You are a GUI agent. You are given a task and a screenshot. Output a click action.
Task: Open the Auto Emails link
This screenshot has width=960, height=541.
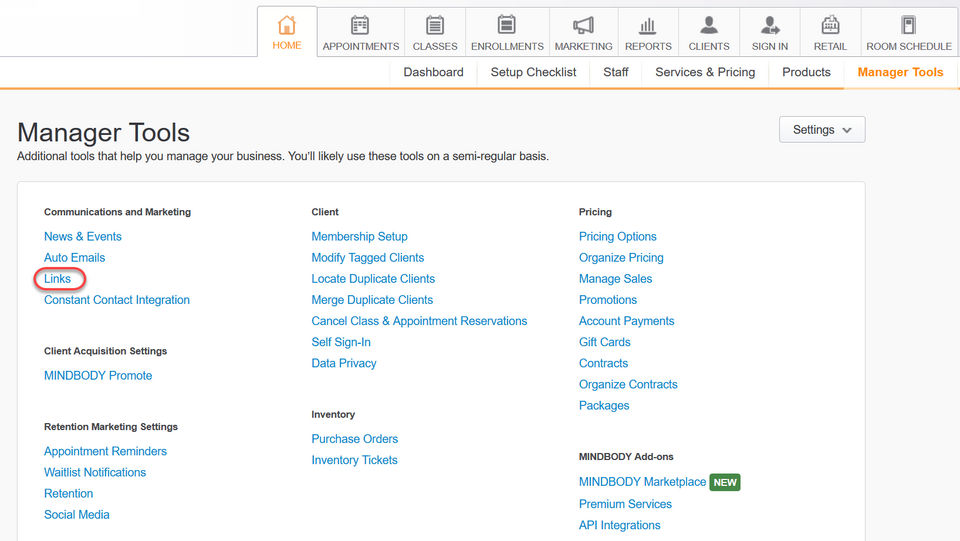75,258
